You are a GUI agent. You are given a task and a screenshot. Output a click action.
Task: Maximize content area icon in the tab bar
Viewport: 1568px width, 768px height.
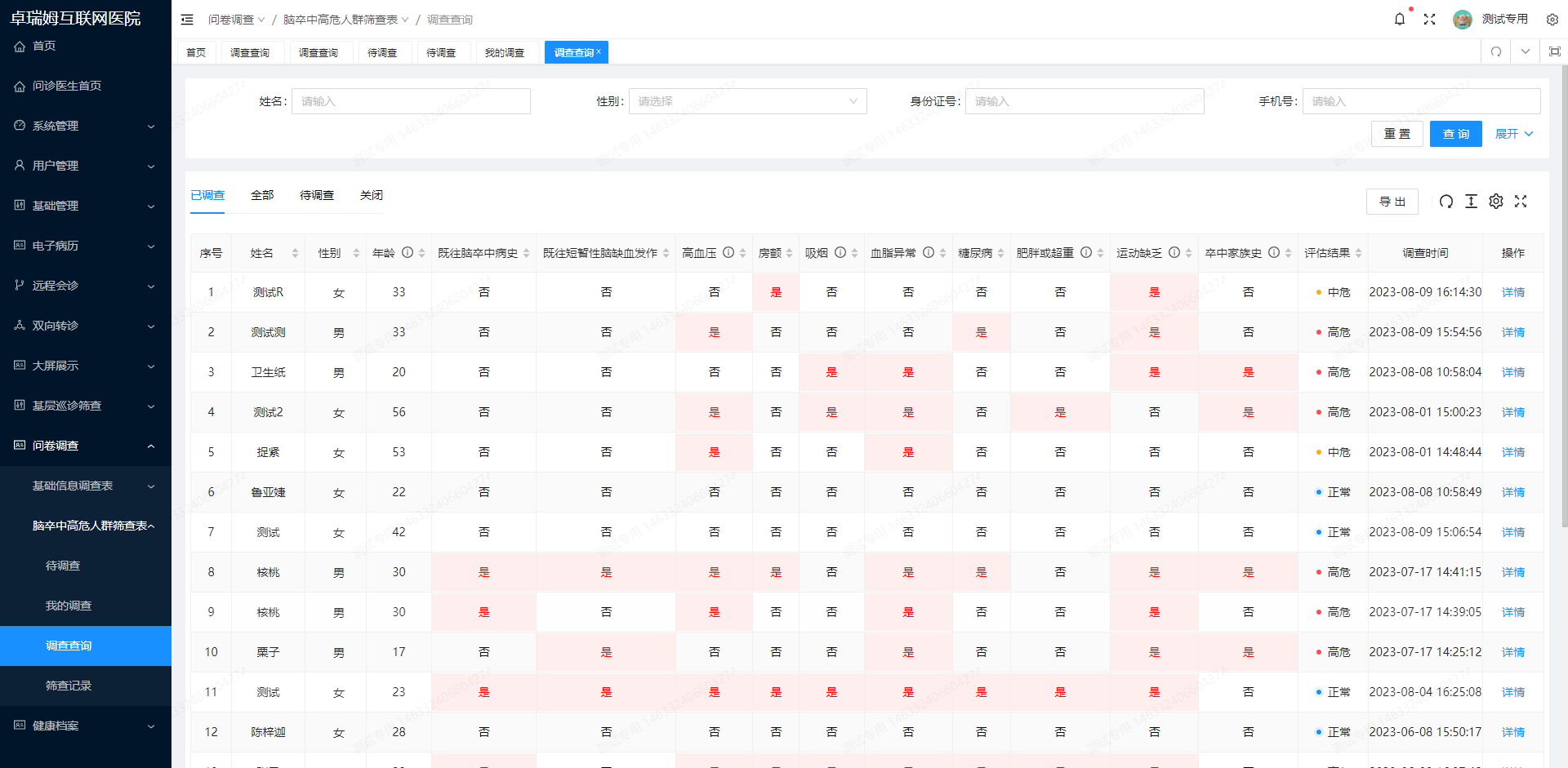pyautogui.click(x=1554, y=51)
